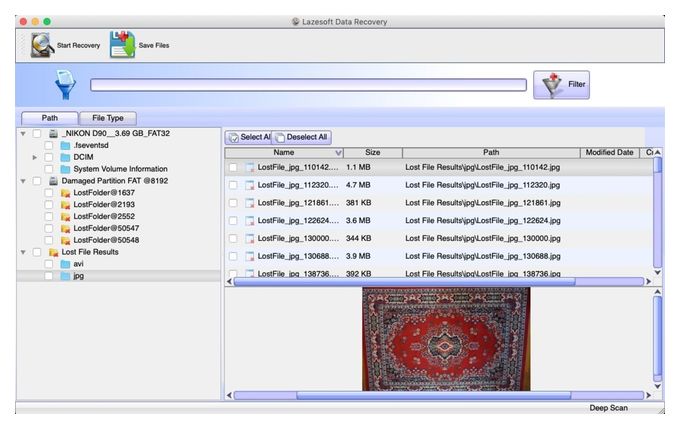Click the LostFolder@2552 folder icon

65,216
